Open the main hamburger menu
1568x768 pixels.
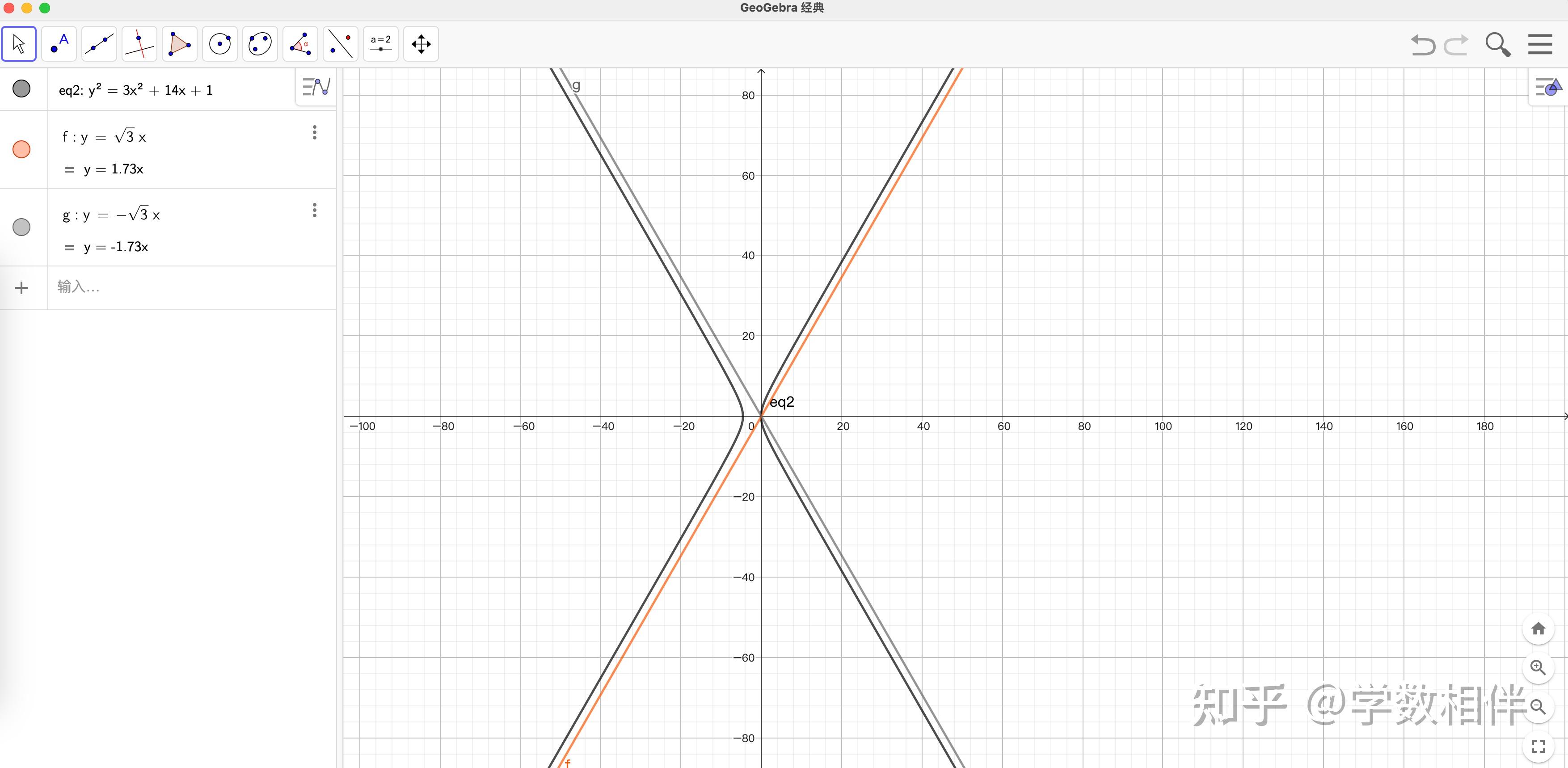tap(1540, 44)
